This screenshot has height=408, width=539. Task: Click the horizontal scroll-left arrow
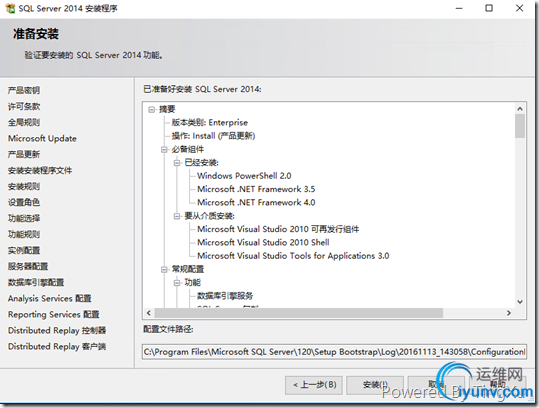148,313
